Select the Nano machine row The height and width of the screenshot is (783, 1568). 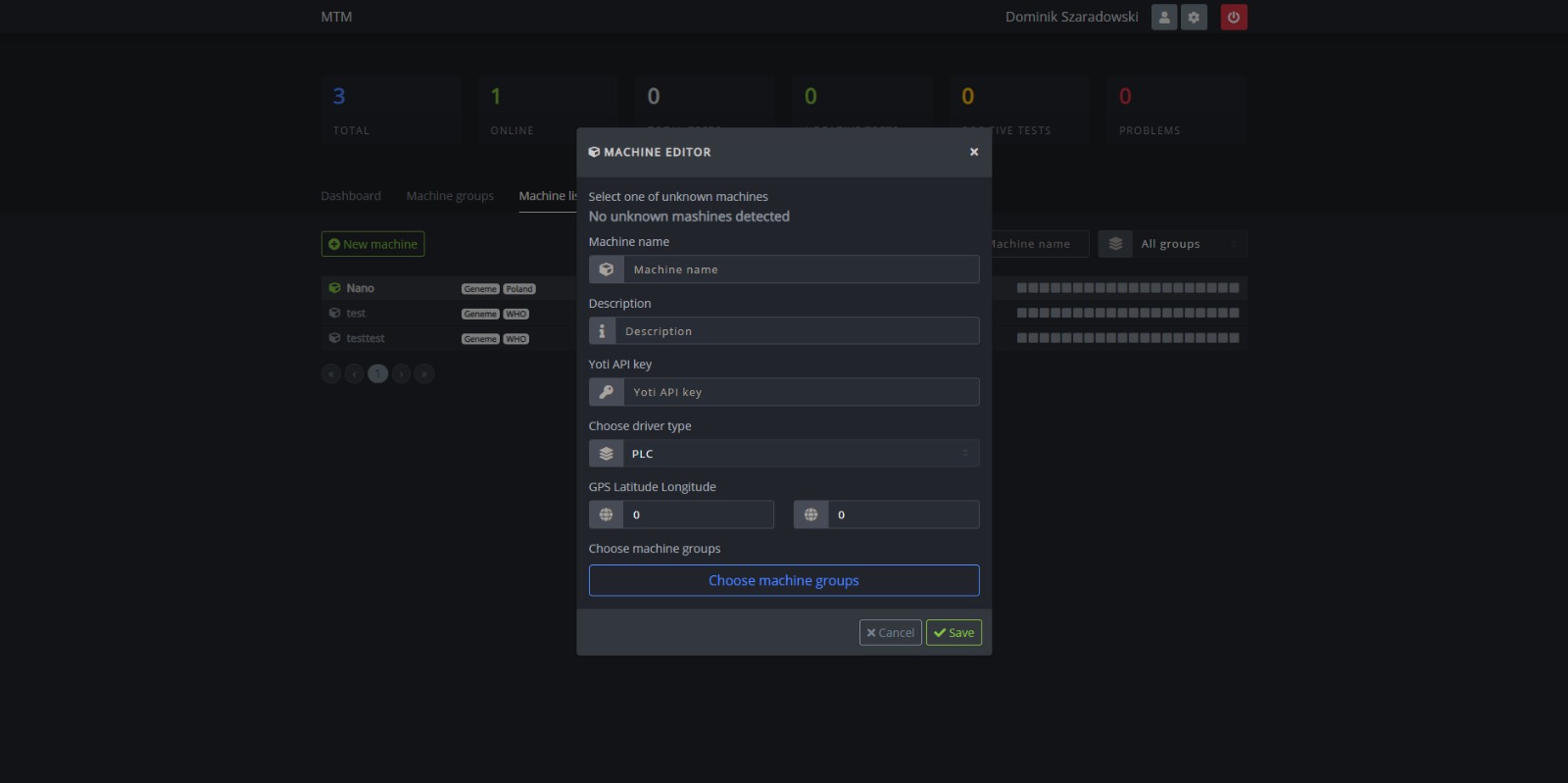(x=360, y=288)
